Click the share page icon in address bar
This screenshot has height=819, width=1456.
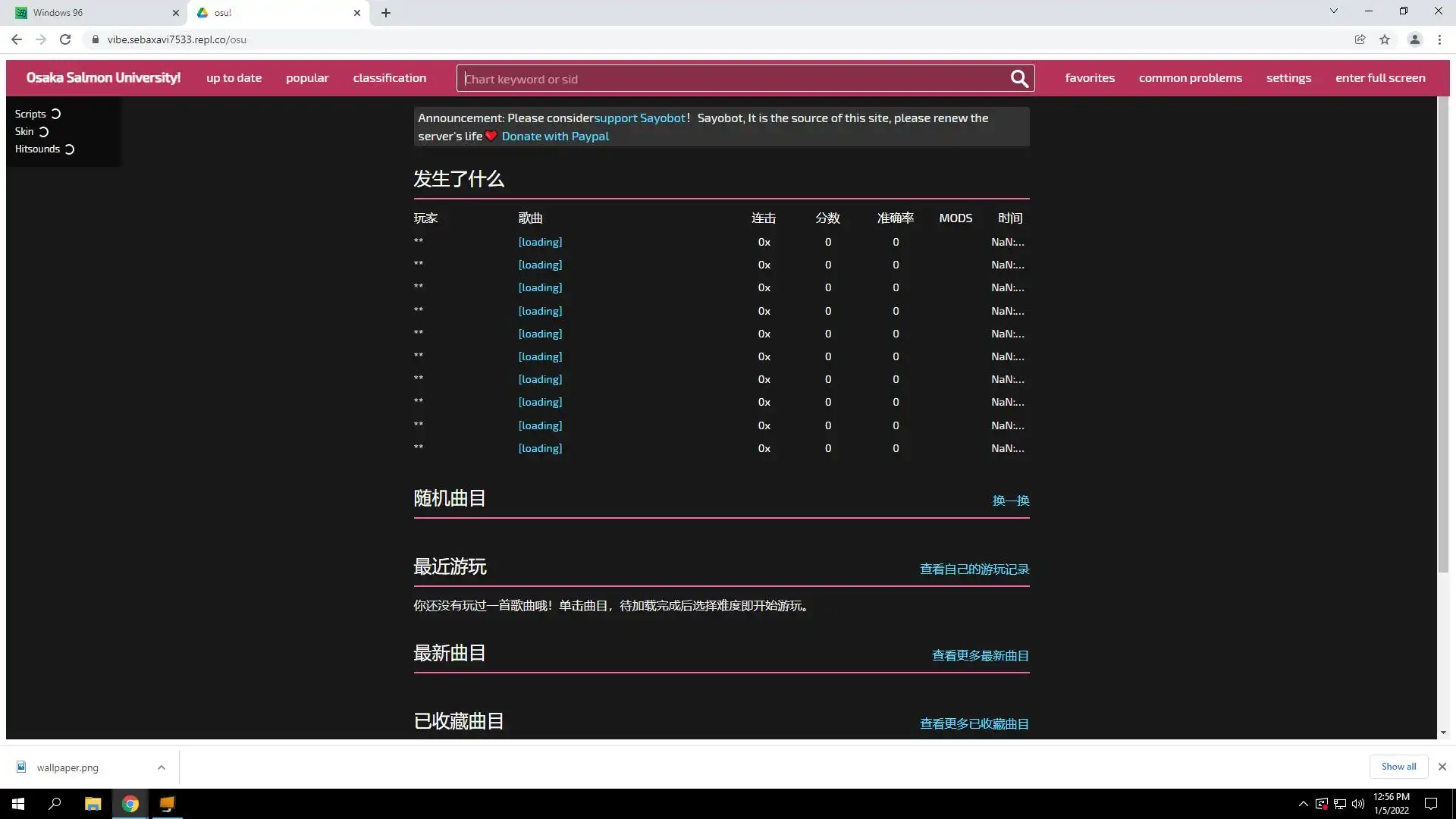[1360, 39]
